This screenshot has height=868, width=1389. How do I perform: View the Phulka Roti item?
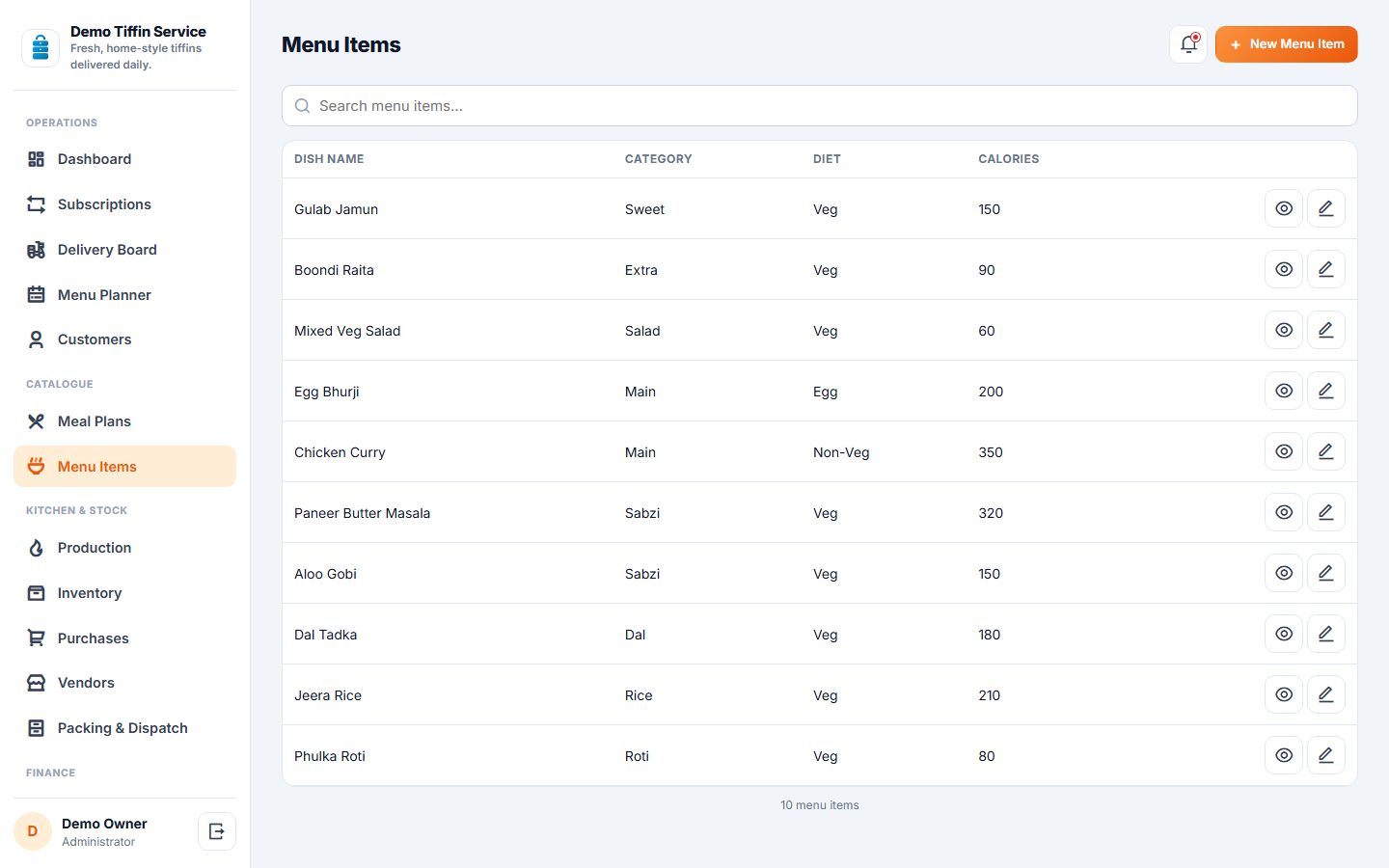pos(1284,755)
